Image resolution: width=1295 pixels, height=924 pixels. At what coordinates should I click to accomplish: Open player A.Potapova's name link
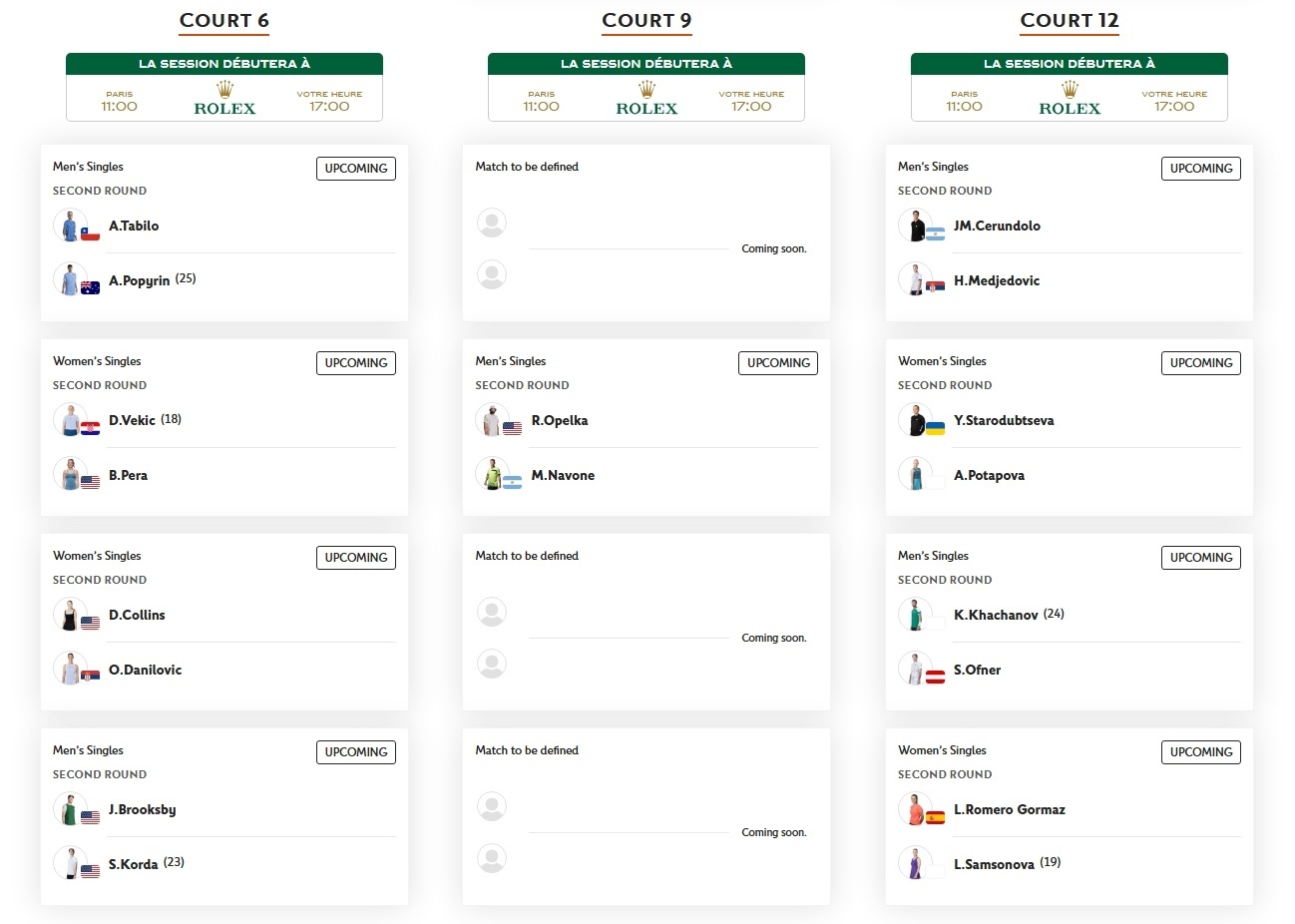(x=989, y=475)
